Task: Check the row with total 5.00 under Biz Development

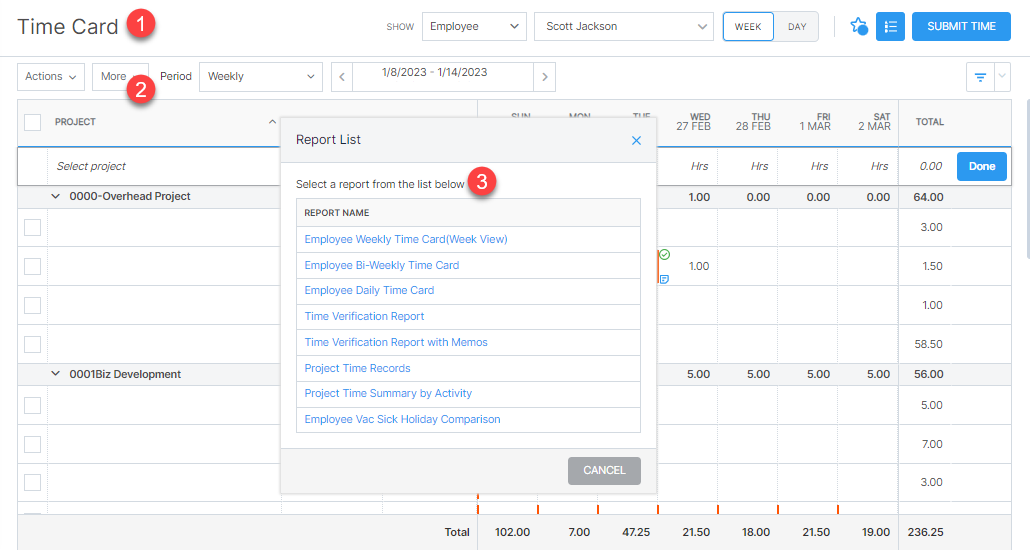Action: click(x=32, y=405)
